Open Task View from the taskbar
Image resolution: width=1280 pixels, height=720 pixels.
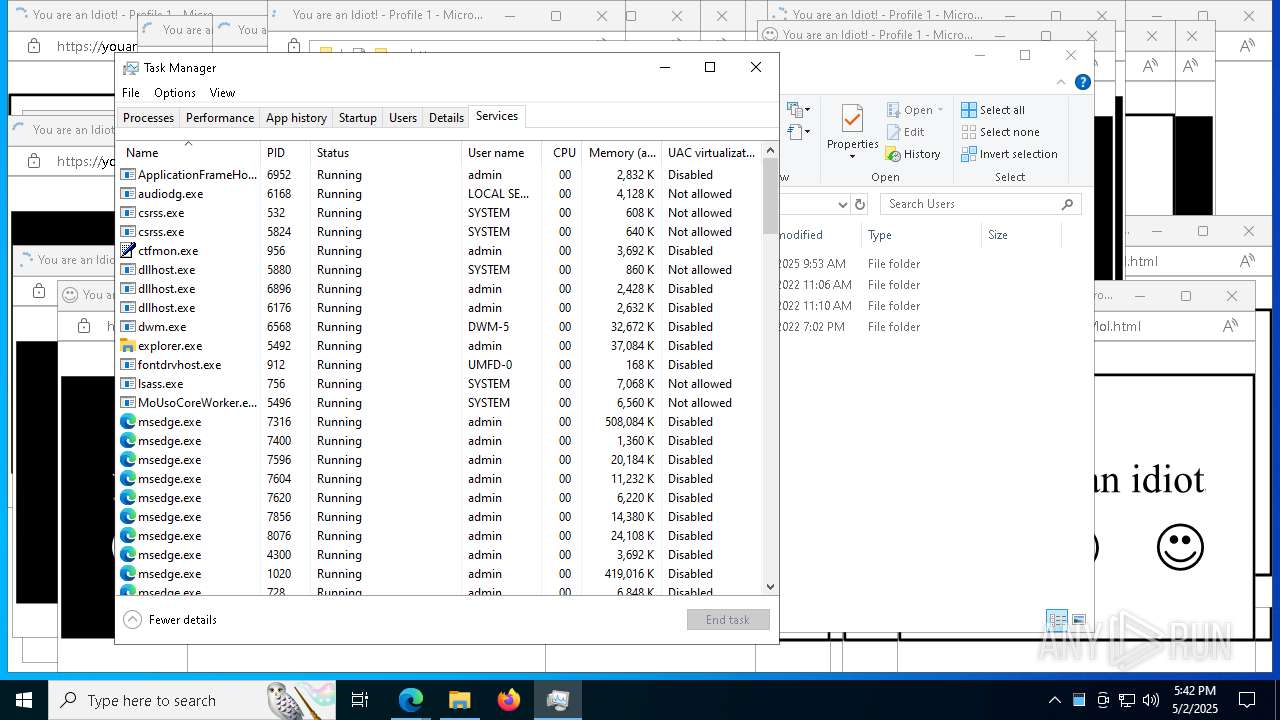[x=360, y=700]
